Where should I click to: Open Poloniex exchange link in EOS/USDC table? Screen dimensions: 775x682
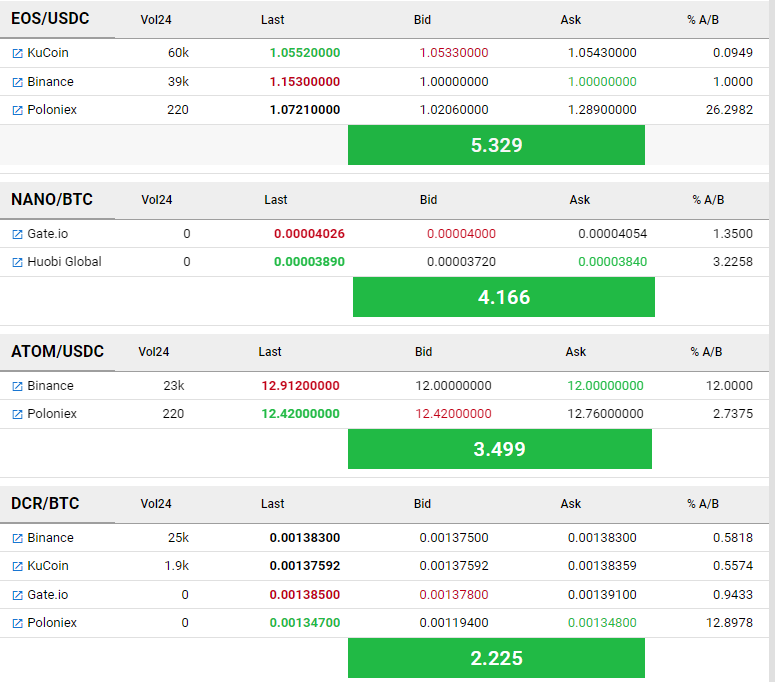pyautogui.click(x=52, y=110)
